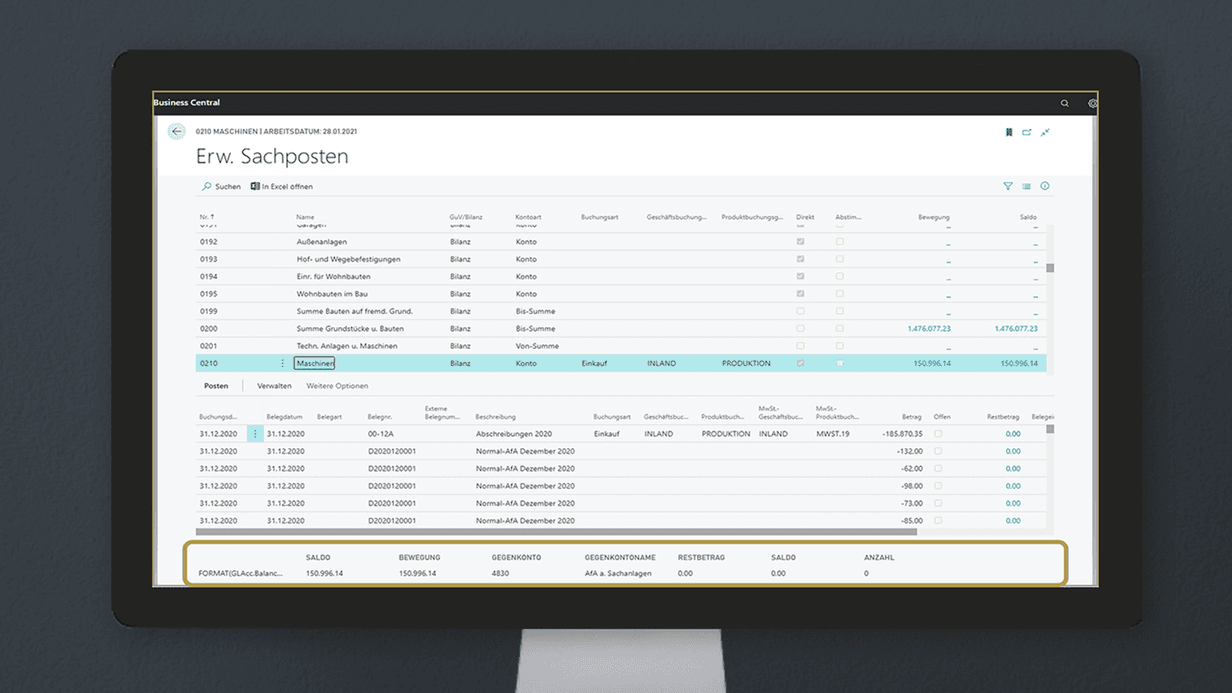Image resolution: width=1232 pixels, height=693 pixels.
Task: Open the Verwalten menu
Action: coord(274,386)
